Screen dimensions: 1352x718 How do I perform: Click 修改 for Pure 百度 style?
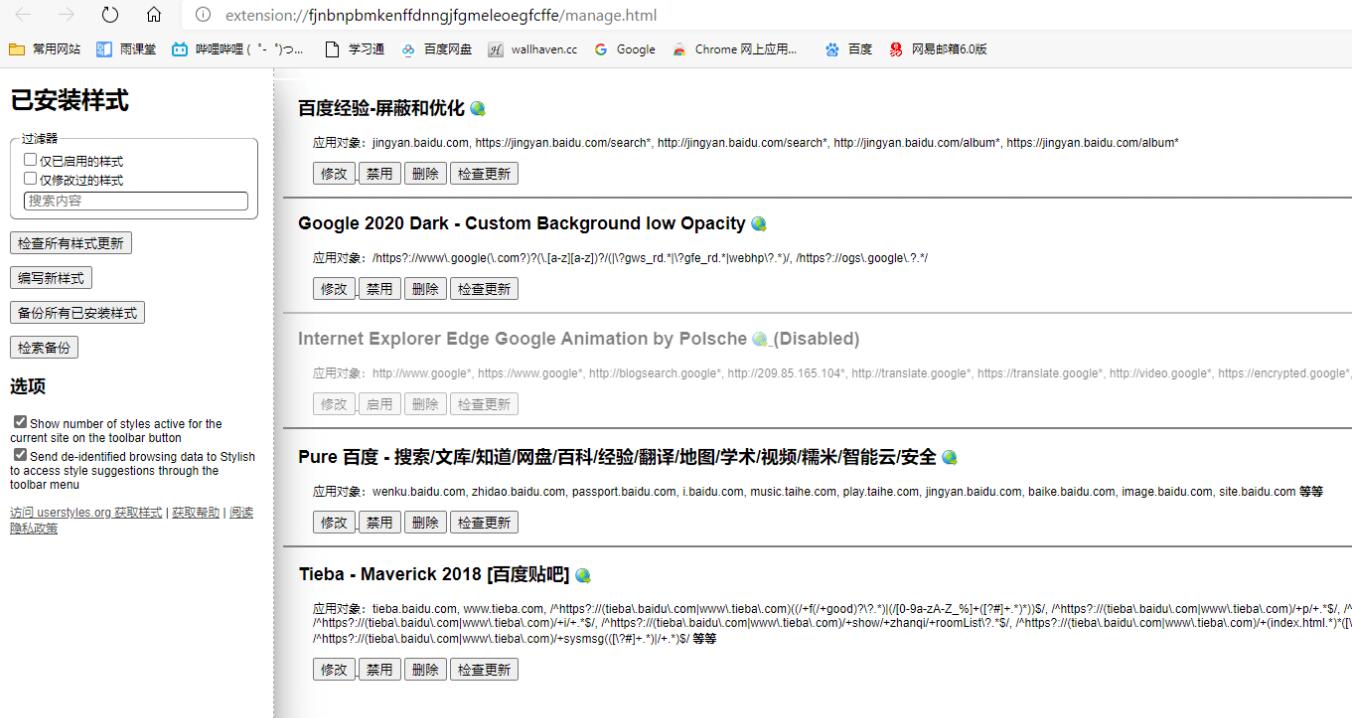pyautogui.click(x=334, y=522)
